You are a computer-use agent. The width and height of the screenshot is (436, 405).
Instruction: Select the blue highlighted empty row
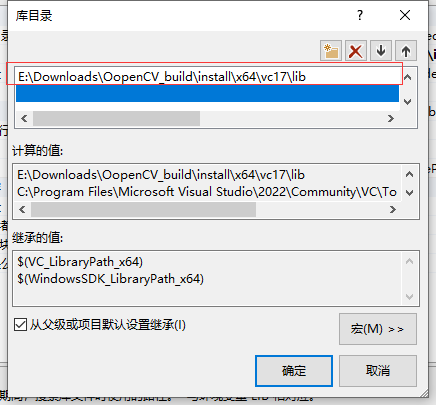pyautogui.click(x=207, y=93)
